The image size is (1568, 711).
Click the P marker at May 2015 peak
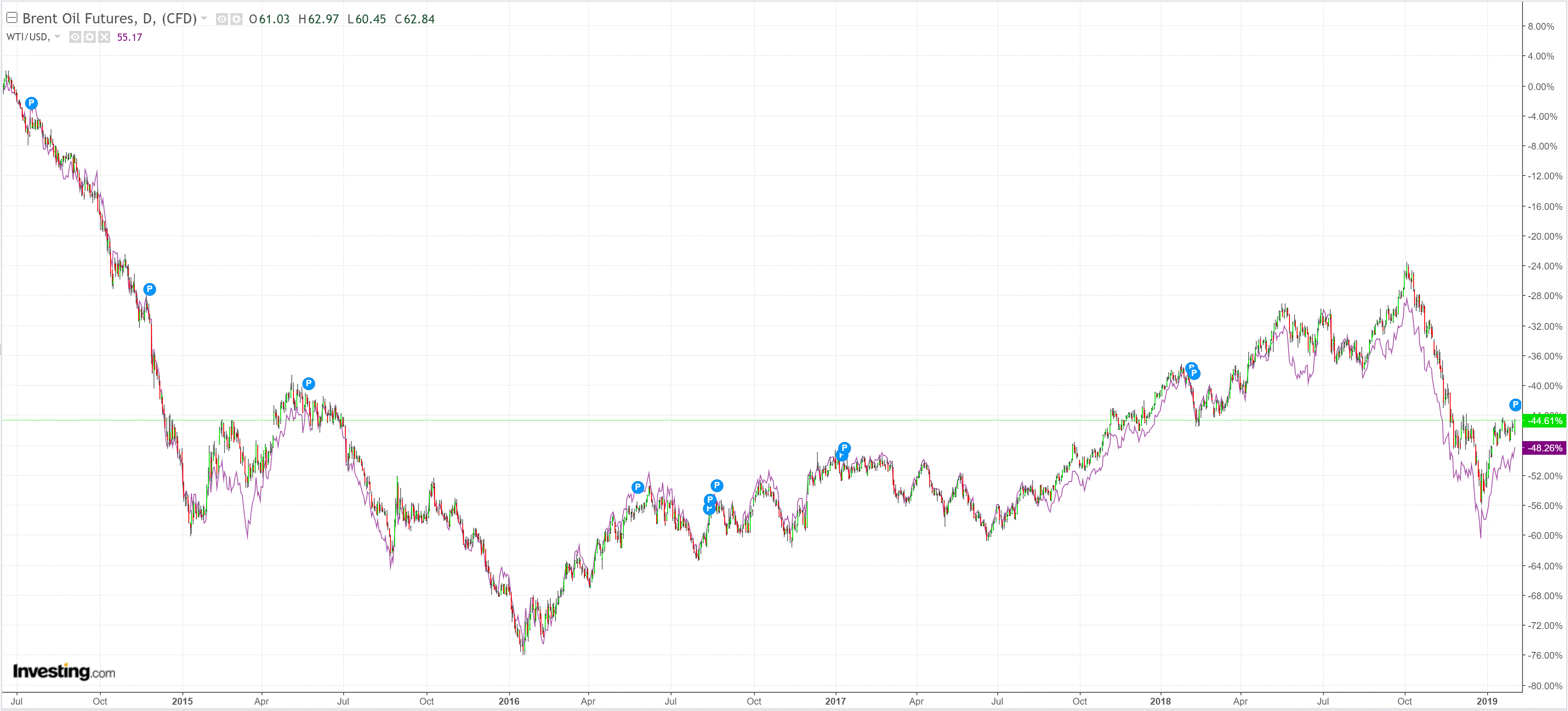[x=309, y=383]
